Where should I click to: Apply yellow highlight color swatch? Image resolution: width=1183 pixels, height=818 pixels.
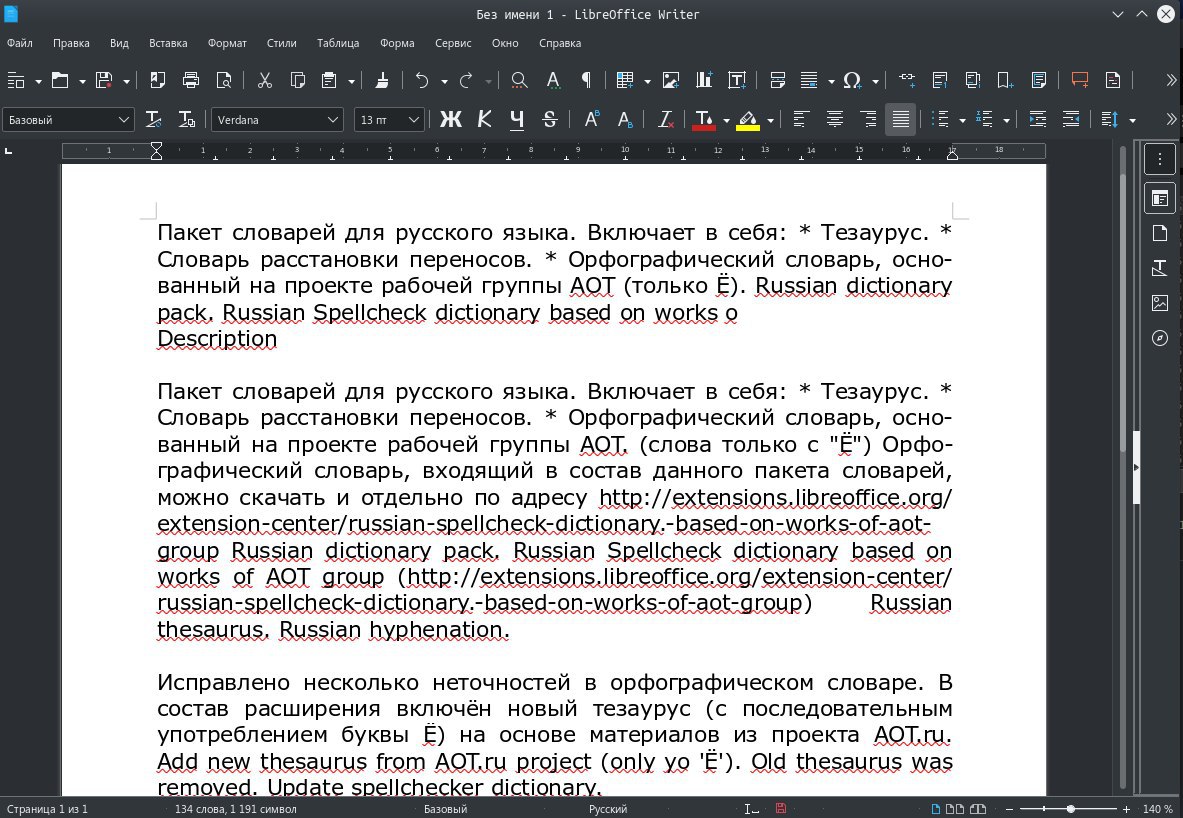point(748,120)
